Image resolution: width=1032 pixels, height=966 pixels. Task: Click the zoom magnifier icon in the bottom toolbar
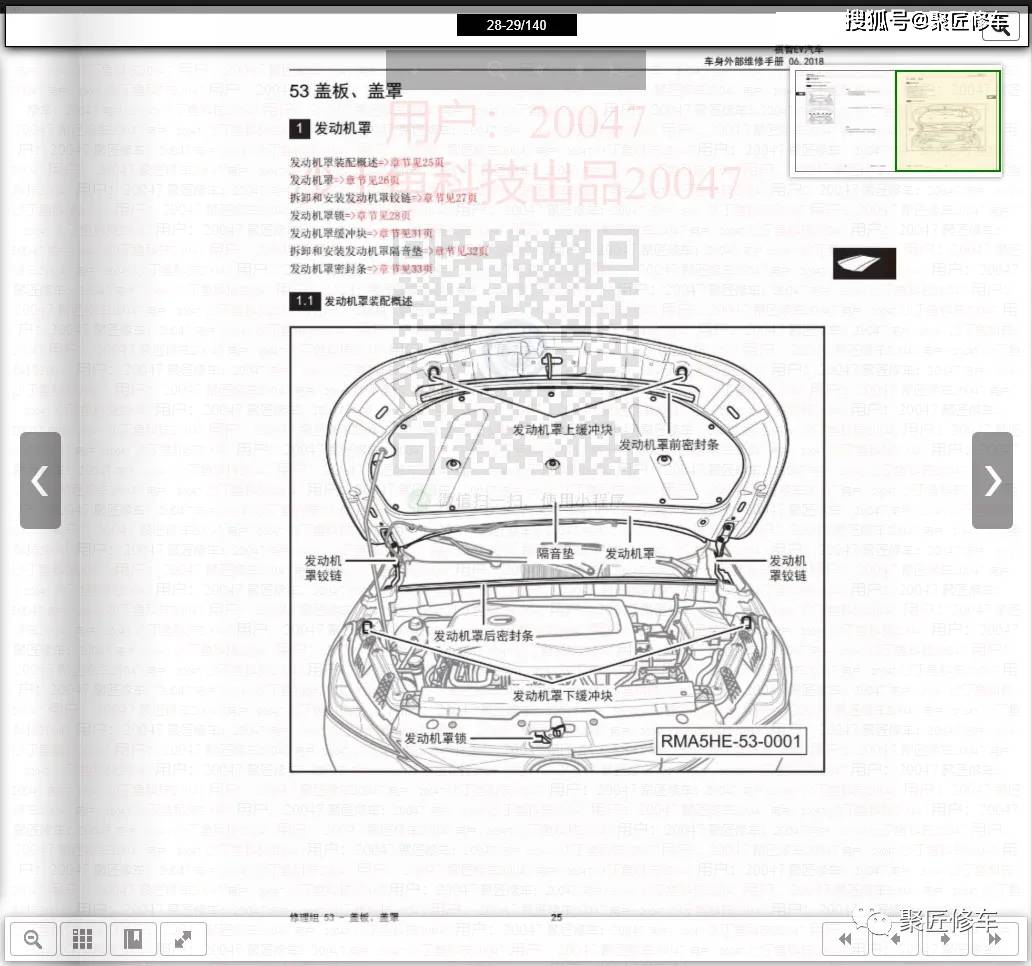point(33,938)
